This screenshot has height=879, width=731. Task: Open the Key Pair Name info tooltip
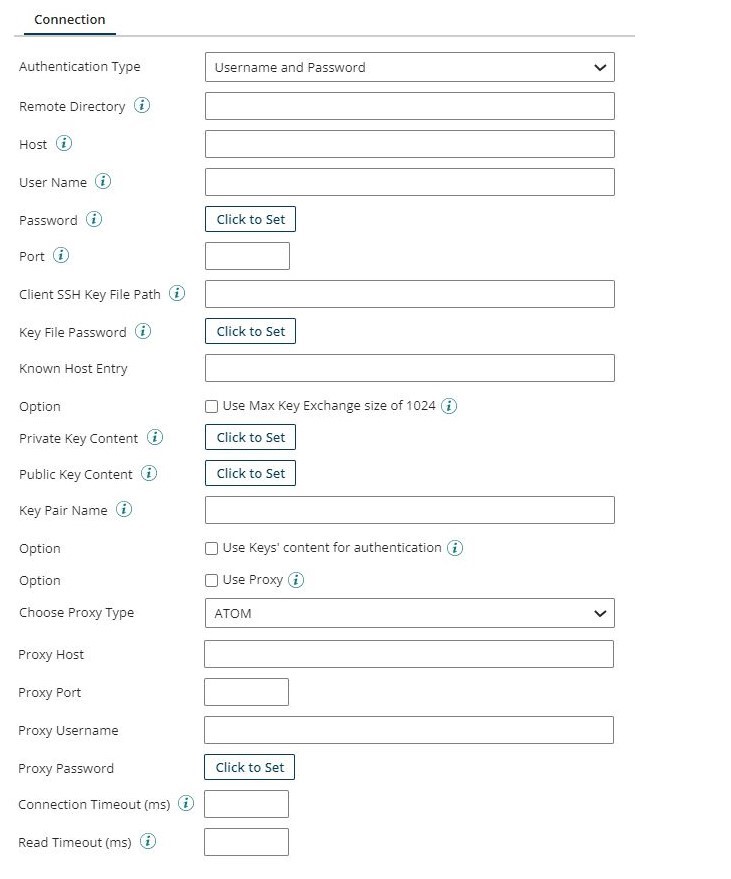pos(124,510)
